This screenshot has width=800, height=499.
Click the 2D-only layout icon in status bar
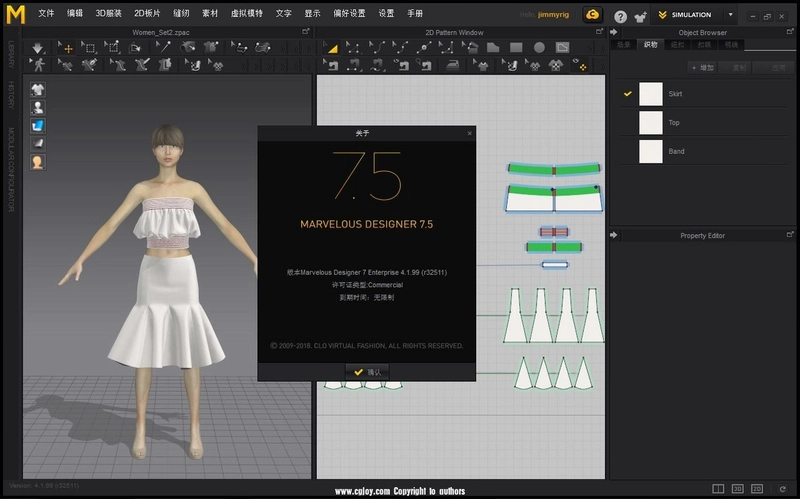pyautogui.click(x=757, y=489)
